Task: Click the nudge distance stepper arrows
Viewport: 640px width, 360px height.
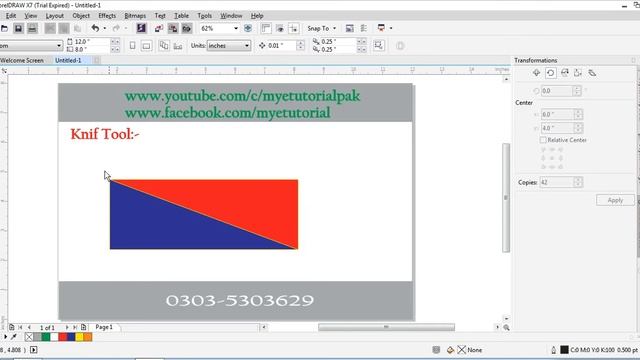Action: click(x=300, y=45)
